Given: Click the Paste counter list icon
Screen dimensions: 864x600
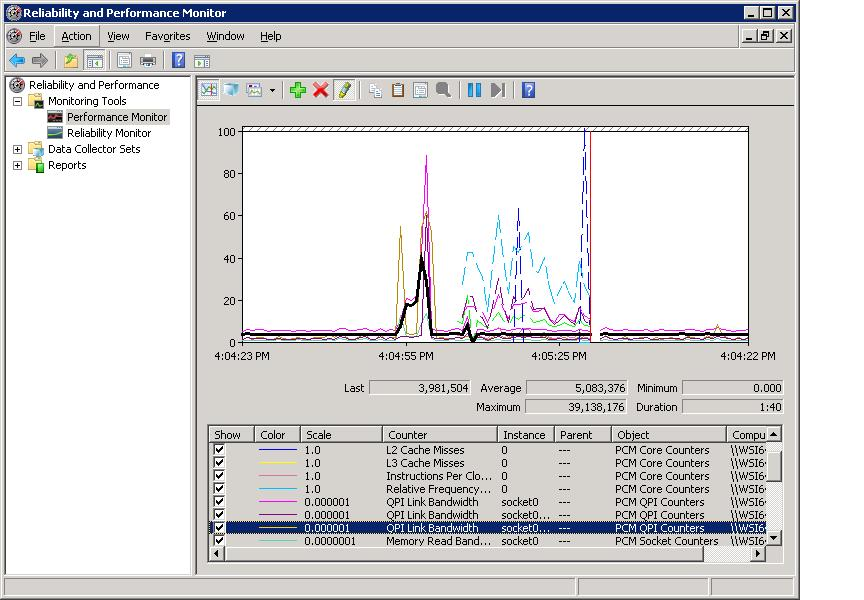Looking at the screenshot, I should pyautogui.click(x=398, y=90).
